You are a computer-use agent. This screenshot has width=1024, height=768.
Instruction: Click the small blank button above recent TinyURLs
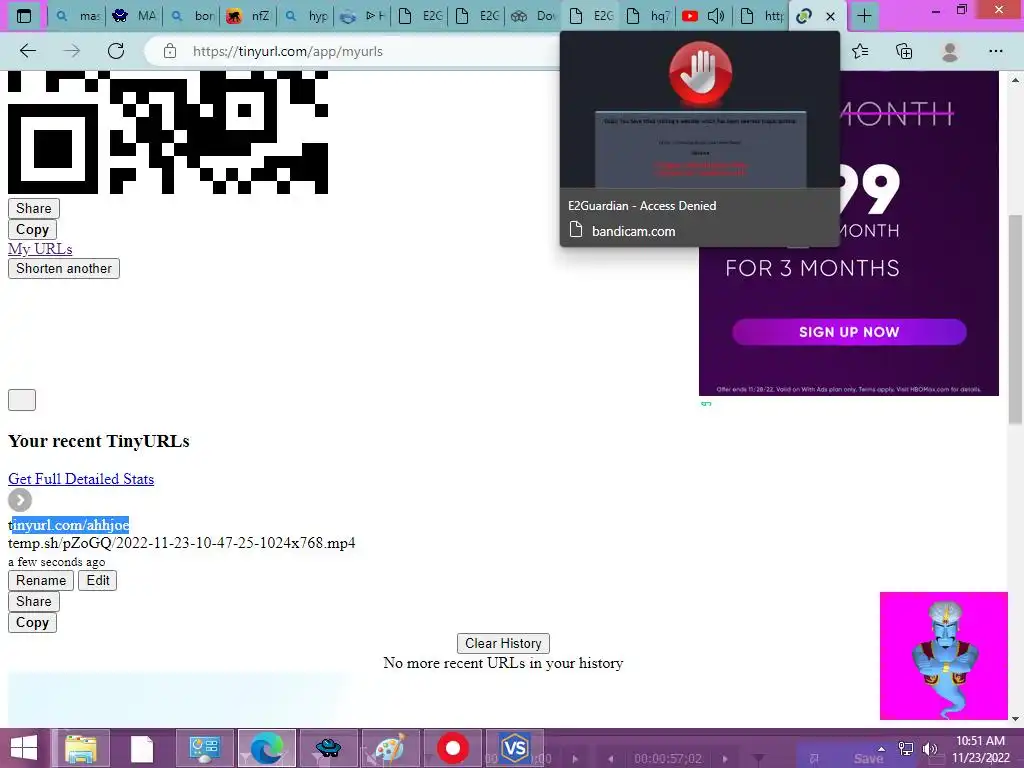pos(22,400)
